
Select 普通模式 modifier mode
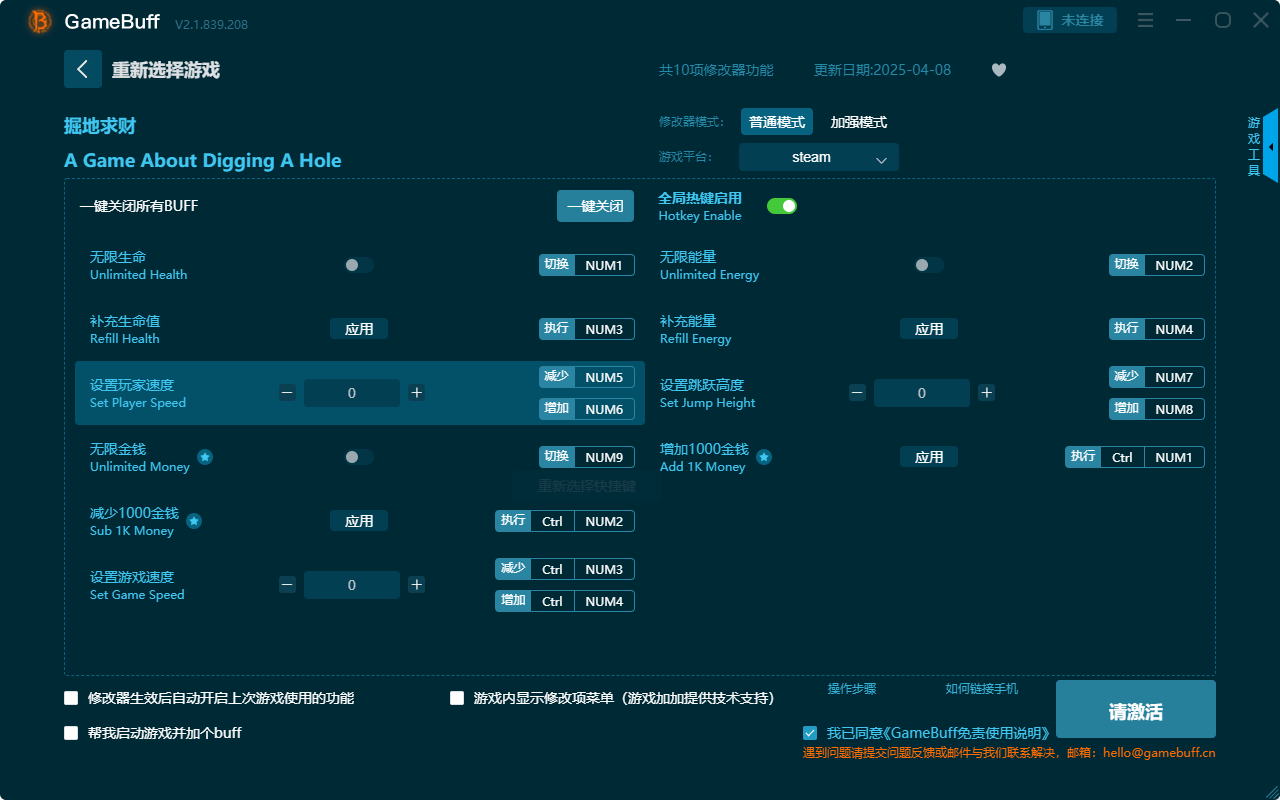[777, 121]
